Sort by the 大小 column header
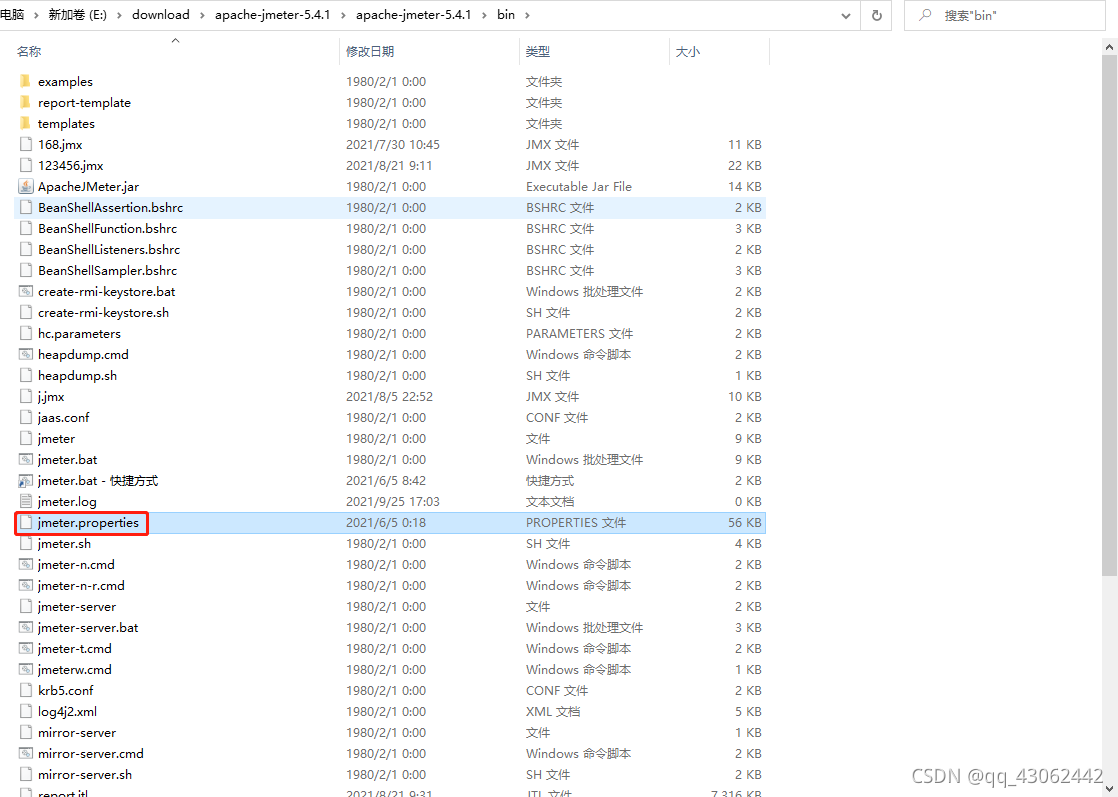The width and height of the screenshot is (1118, 797). click(687, 51)
